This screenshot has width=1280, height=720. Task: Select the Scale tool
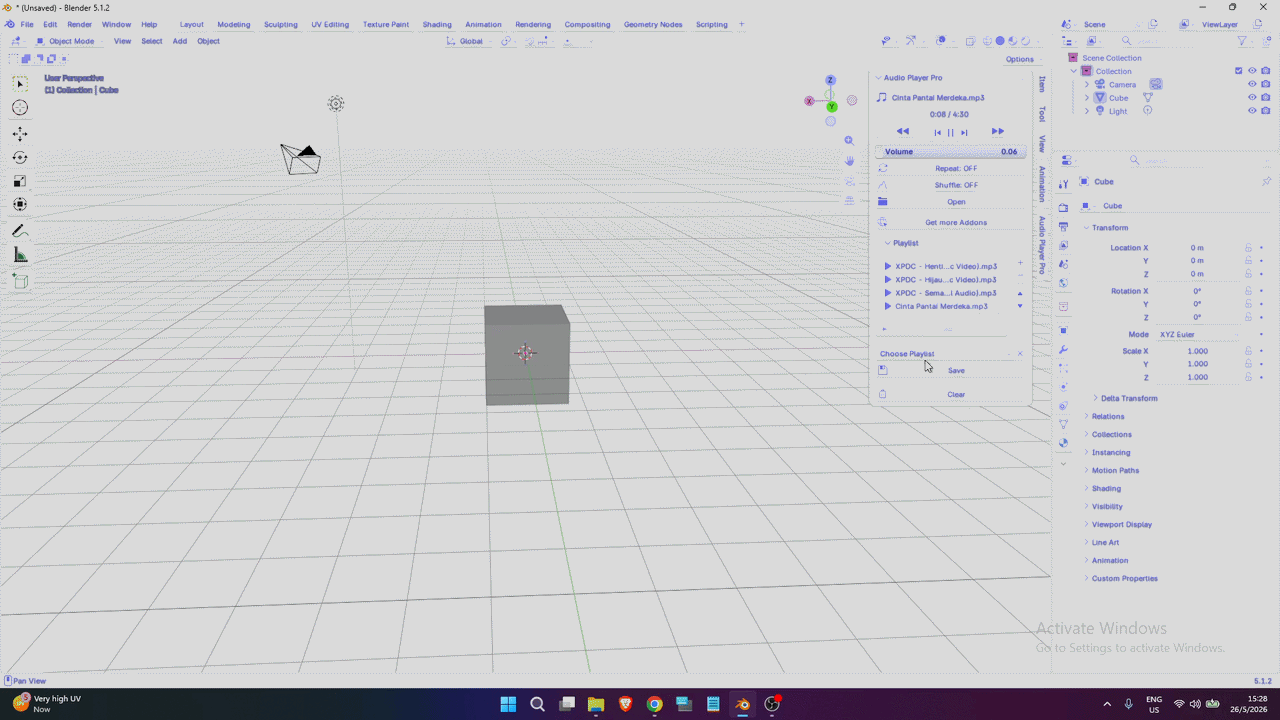click(x=20, y=181)
